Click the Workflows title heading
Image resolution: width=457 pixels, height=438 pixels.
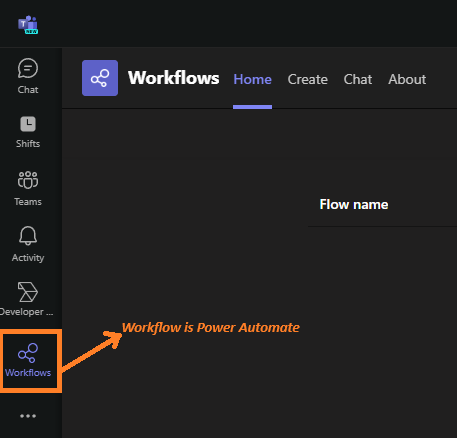[x=174, y=78]
